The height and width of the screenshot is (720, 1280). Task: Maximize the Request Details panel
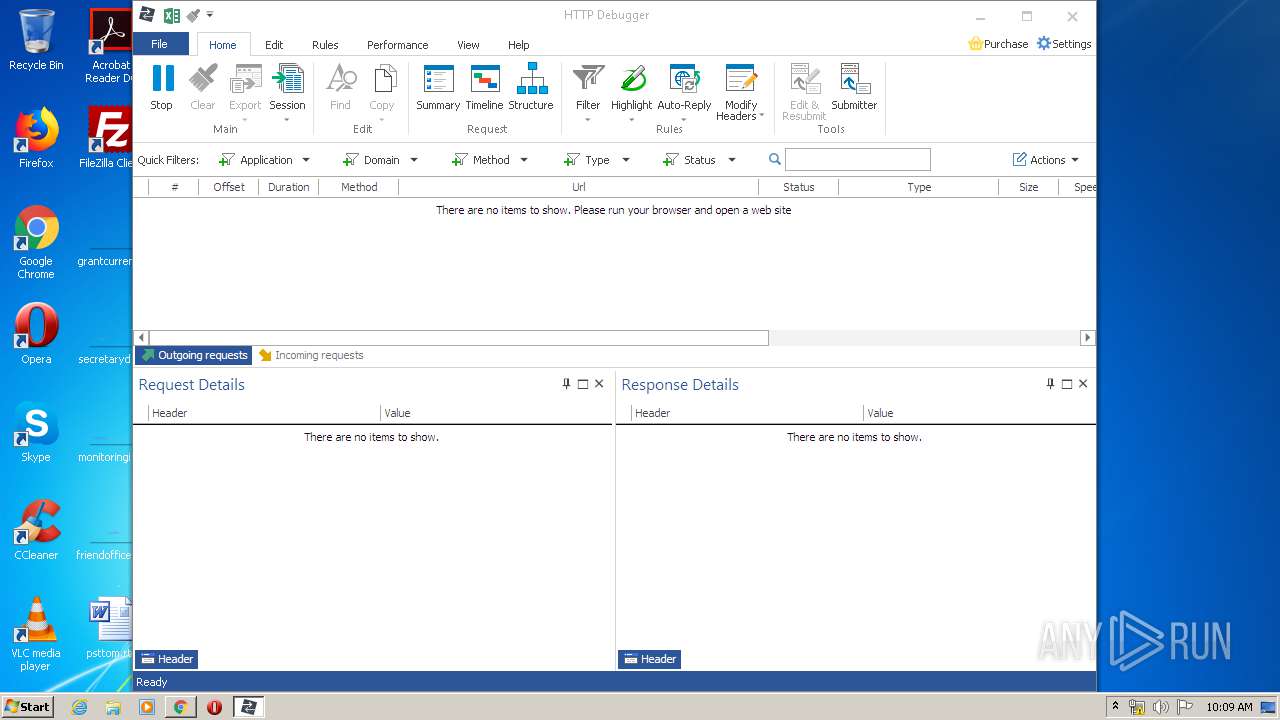pyautogui.click(x=583, y=384)
